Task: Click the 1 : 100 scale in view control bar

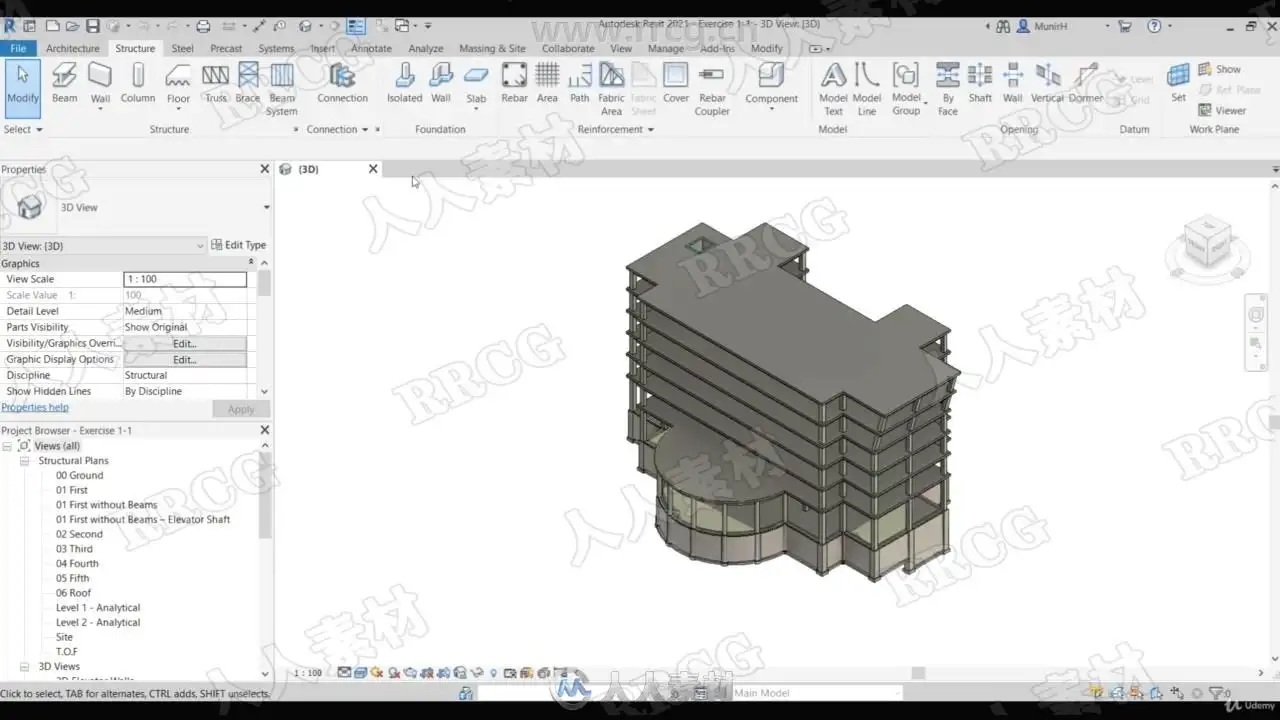Action: coord(308,673)
